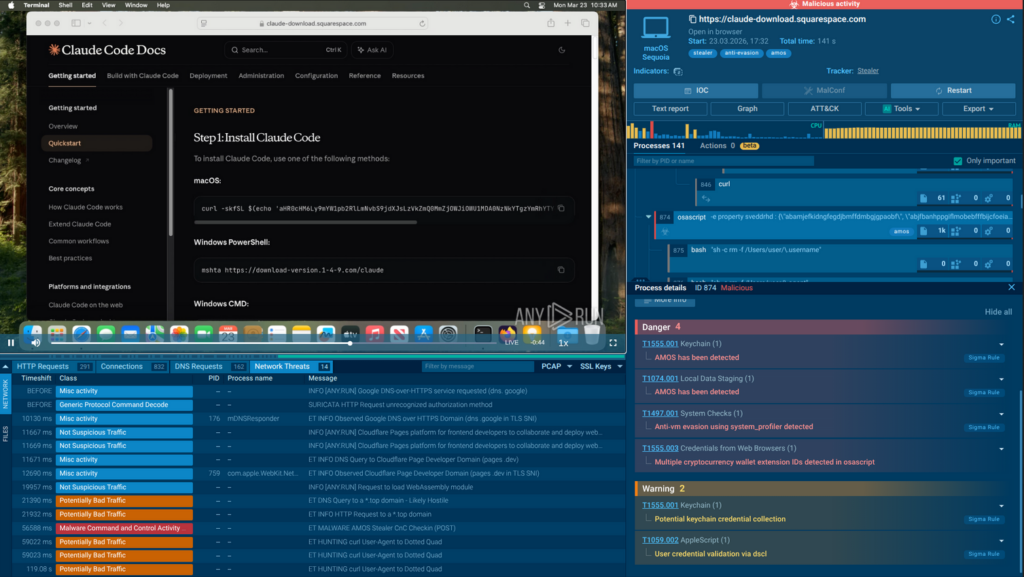Copy the Windows PowerShell mshta command

click(x=561, y=270)
